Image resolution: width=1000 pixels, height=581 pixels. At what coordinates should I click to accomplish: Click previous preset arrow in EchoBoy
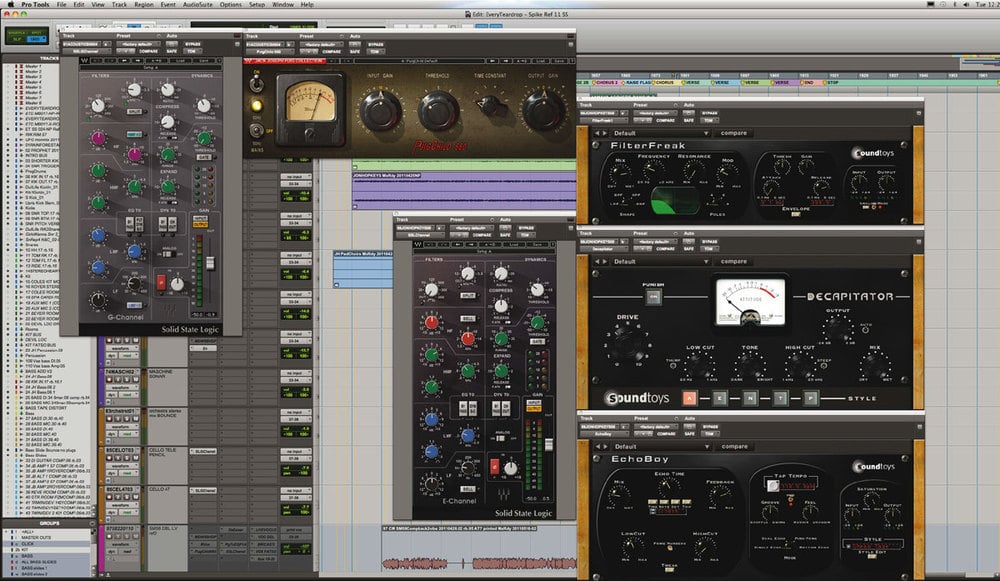pos(597,446)
